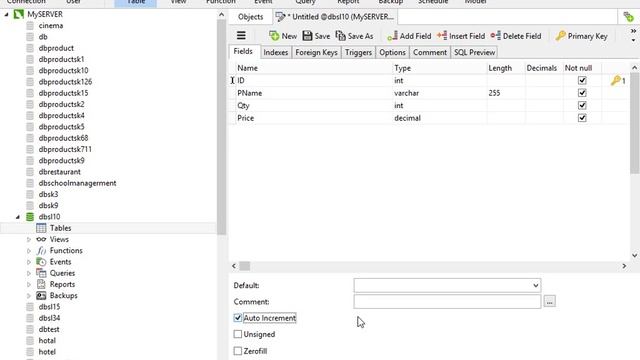Viewport: 640px width, 360px height.
Task: Click the Views glasses icon
Action: click(x=41, y=239)
